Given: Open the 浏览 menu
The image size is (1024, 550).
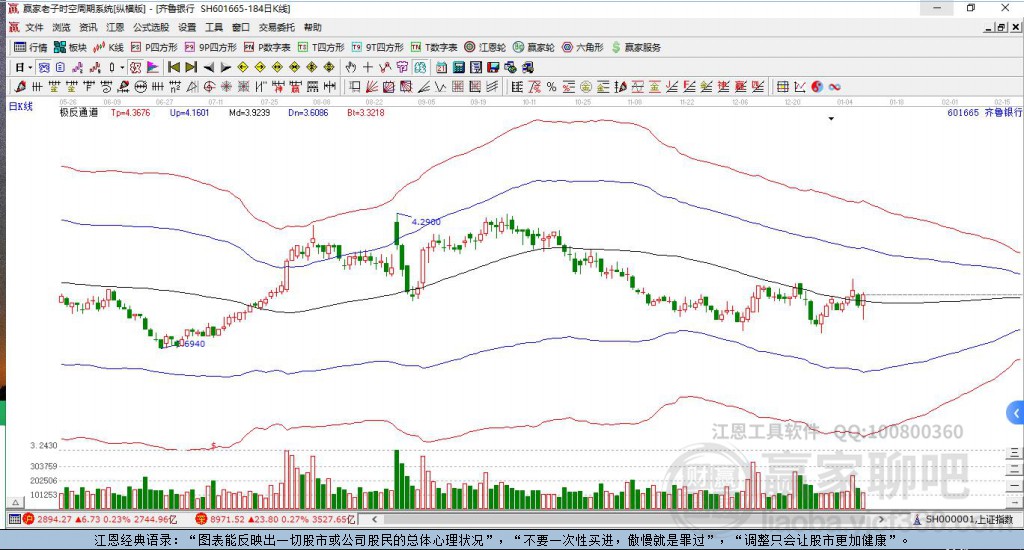Looking at the screenshot, I should coord(61,27).
